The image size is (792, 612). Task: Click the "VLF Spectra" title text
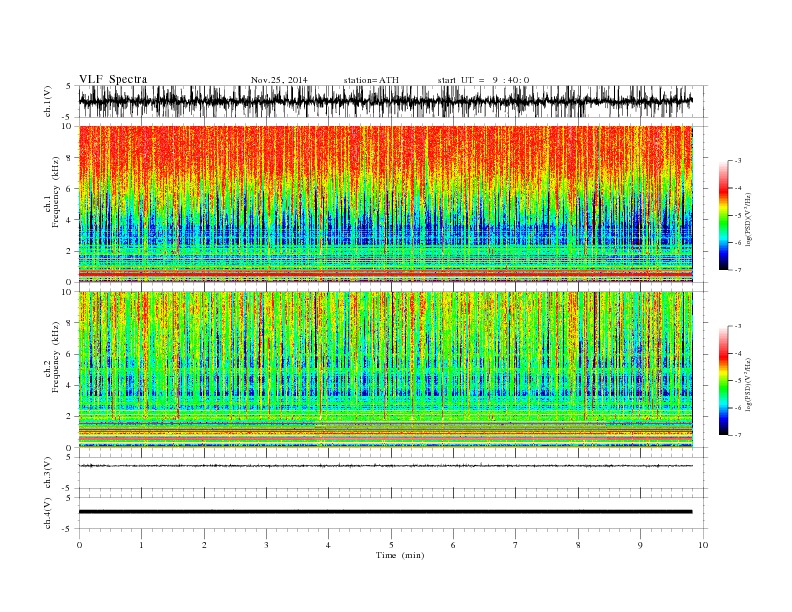[x=113, y=79]
